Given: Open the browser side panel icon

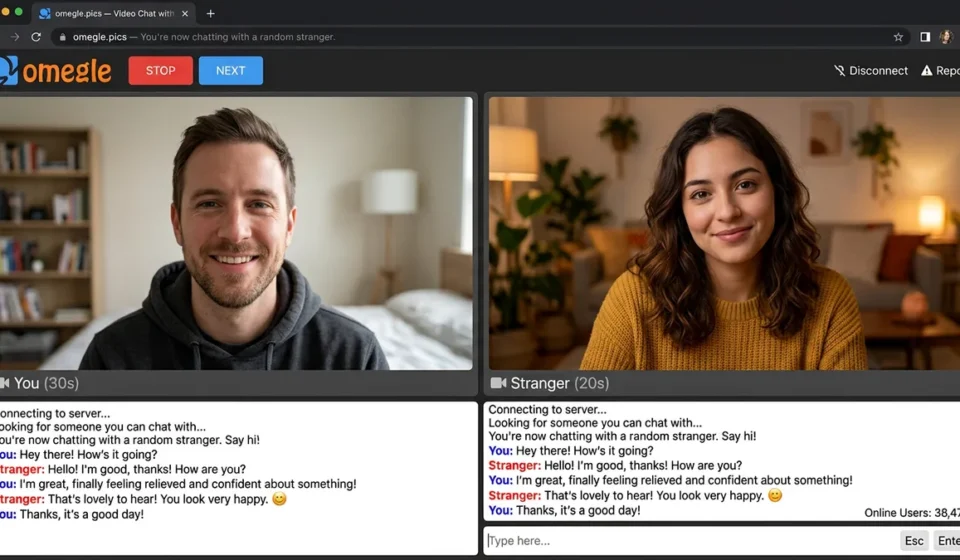Looking at the screenshot, I should pyautogui.click(x=925, y=37).
